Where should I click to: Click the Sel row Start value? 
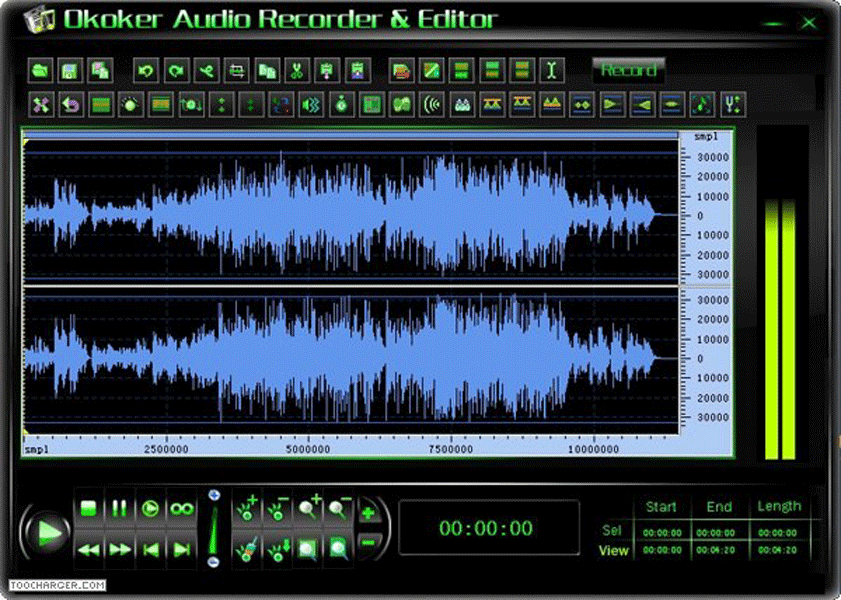click(x=662, y=534)
